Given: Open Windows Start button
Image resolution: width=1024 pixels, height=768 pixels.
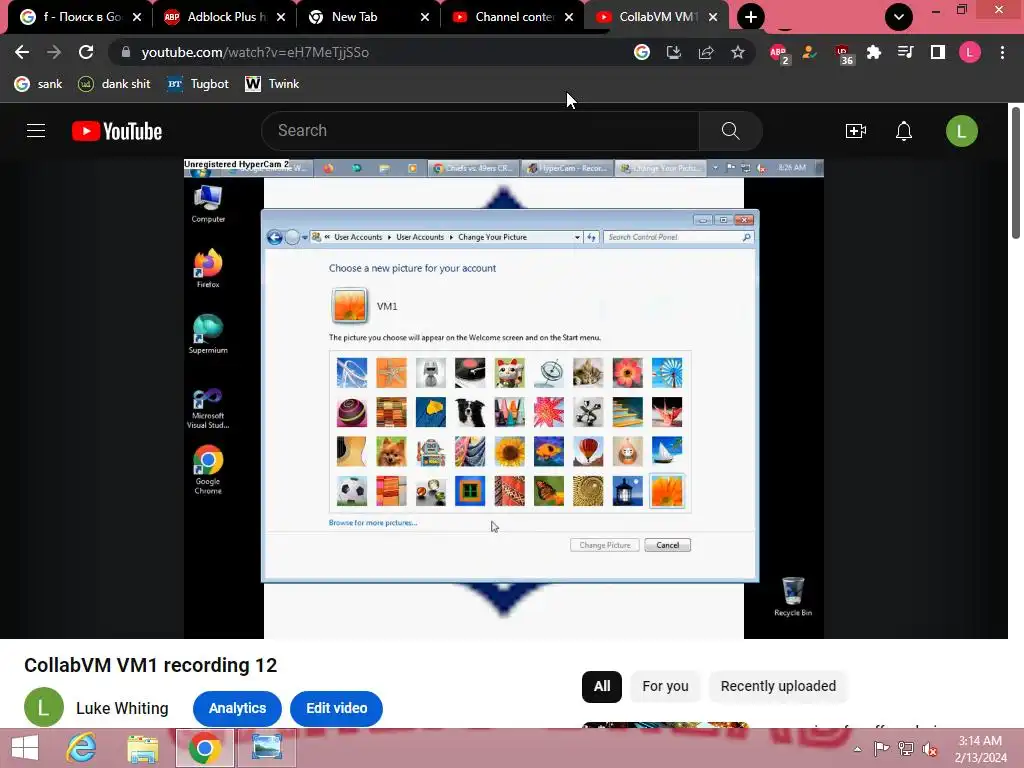Looking at the screenshot, I should pos(25,748).
